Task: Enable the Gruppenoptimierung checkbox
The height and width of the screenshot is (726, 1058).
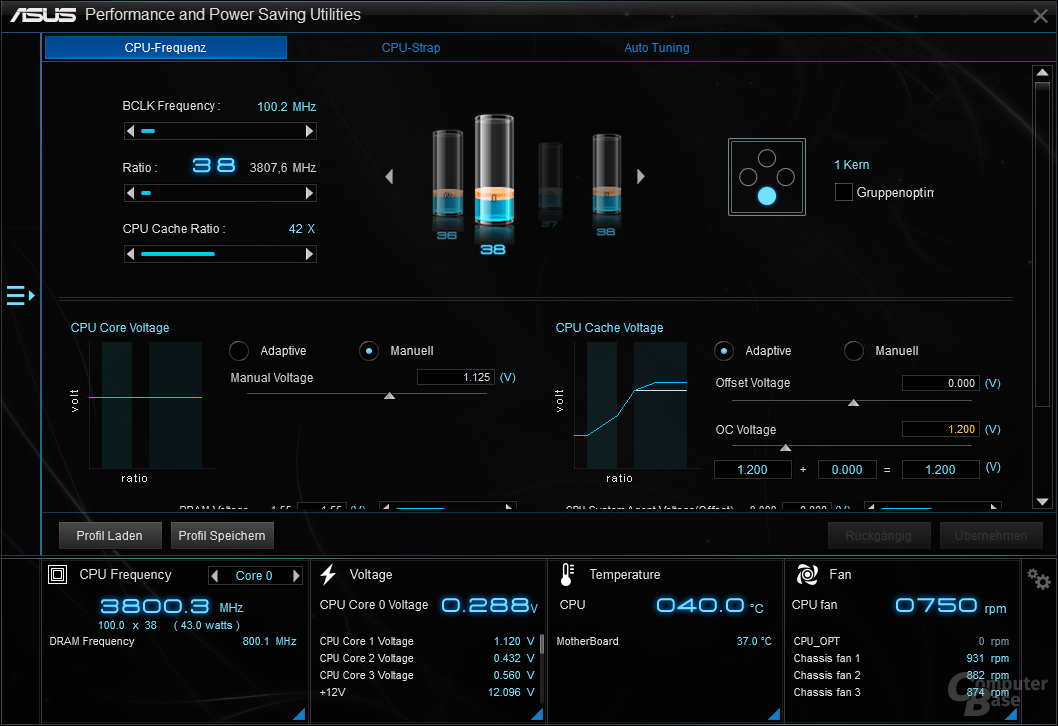Action: click(x=844, y=192)
